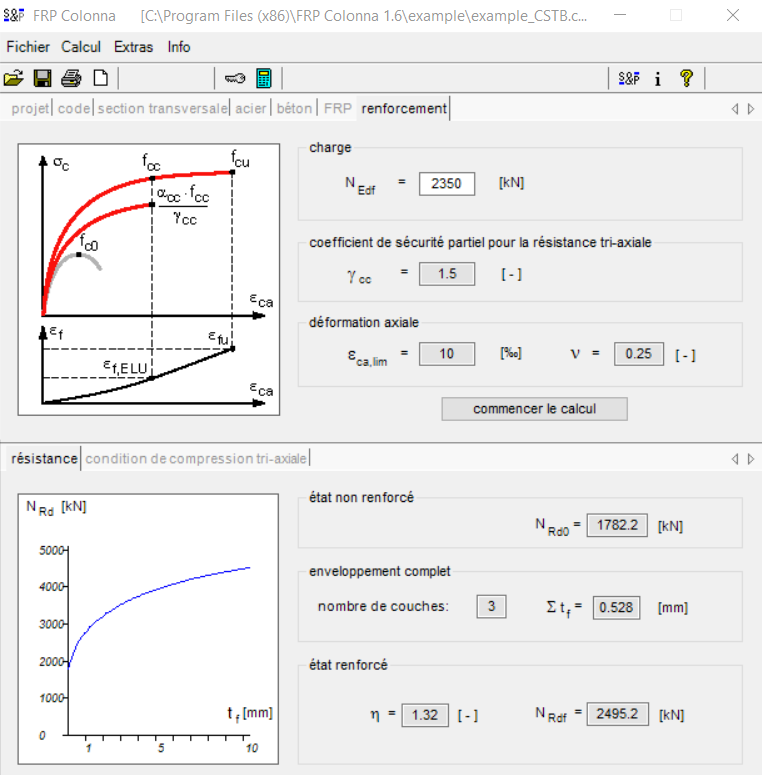
Task: Click the S&P logo toolbar icon
Action: (x=629, y=79)
